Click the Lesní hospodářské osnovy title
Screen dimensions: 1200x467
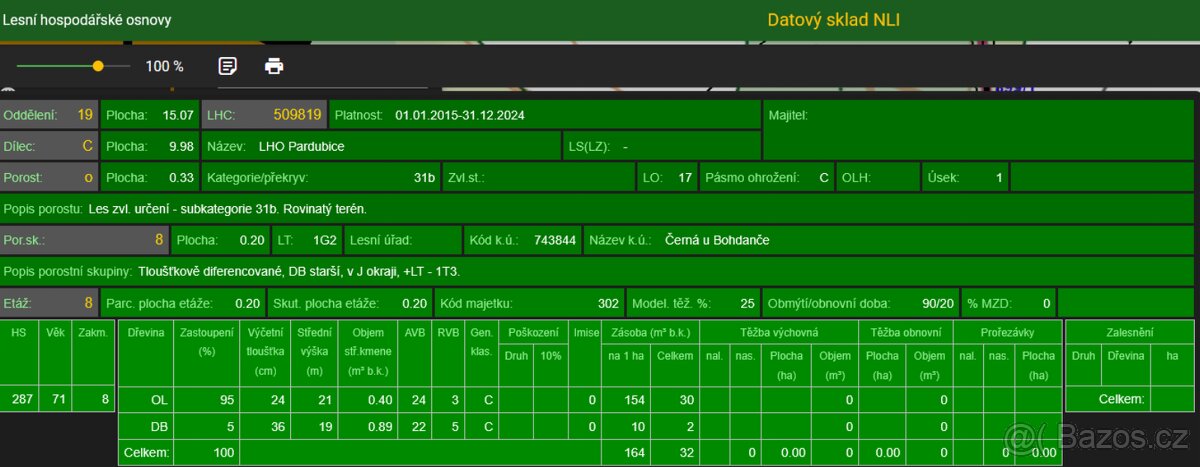click(x=86, y=20)
